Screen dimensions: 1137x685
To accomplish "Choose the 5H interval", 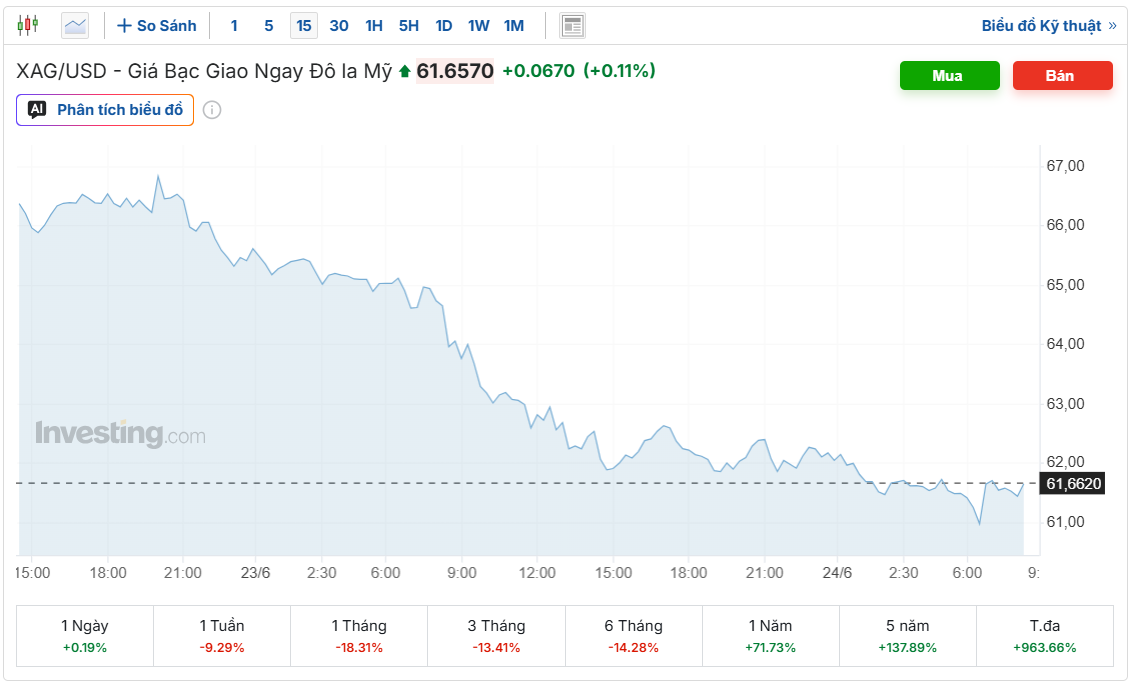I will 409,26.
